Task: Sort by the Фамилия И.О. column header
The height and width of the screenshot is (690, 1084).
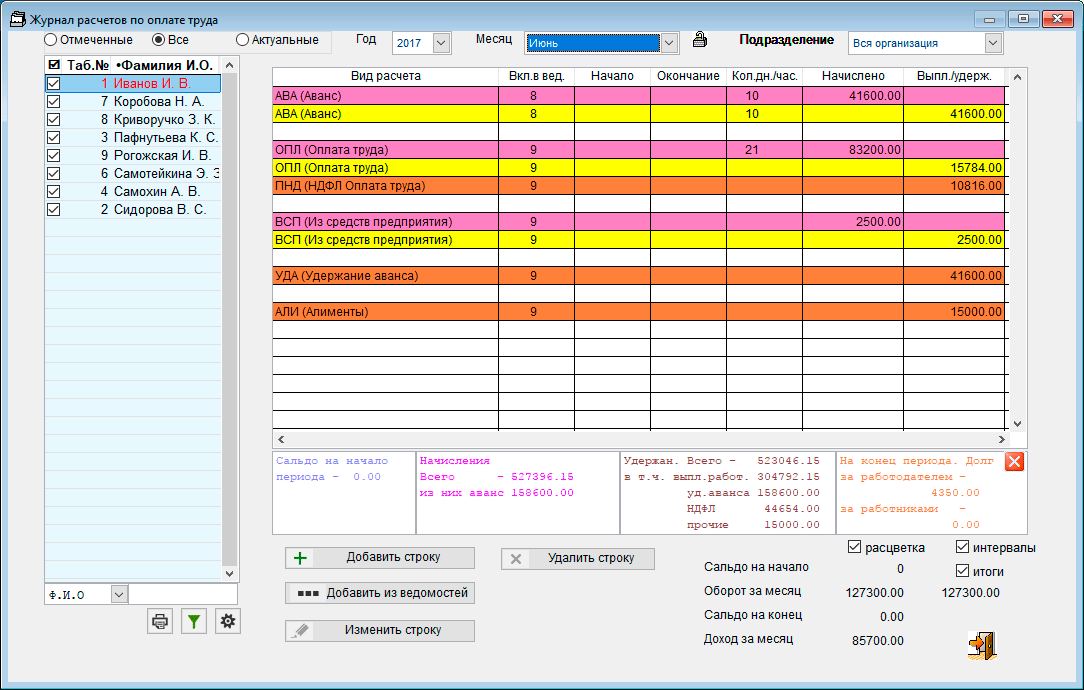Action: (166, 65)
